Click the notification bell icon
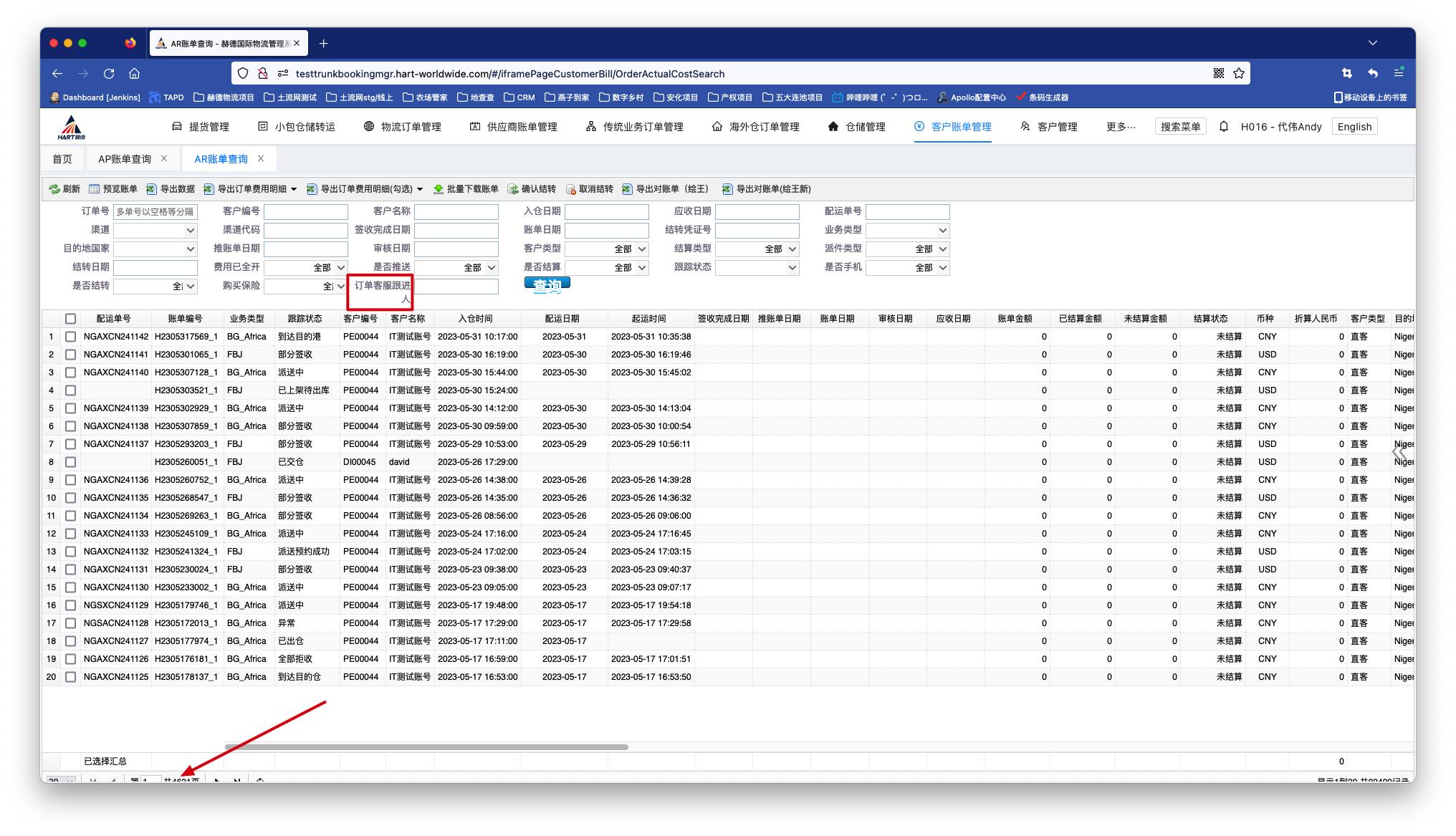Image resolution: width=1456 pixels, height=836 pixels. (x=1224, y=127)
